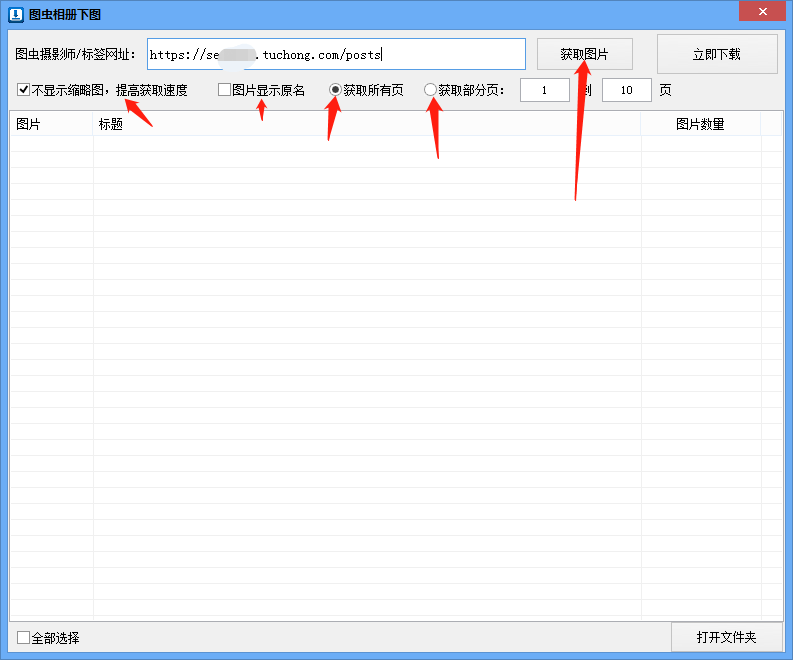
Task: Tick the 全部选择 checkbox
Action: coord(24,638)
